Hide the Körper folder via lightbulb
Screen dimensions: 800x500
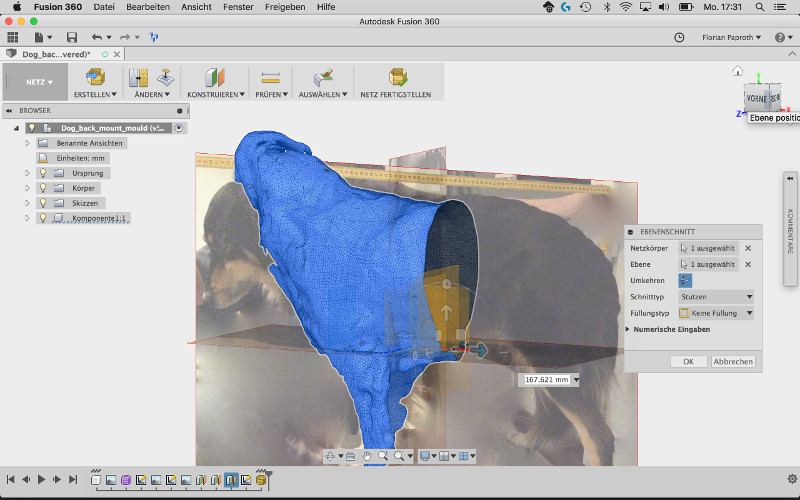pyautogui.click(x=44, y=187)
